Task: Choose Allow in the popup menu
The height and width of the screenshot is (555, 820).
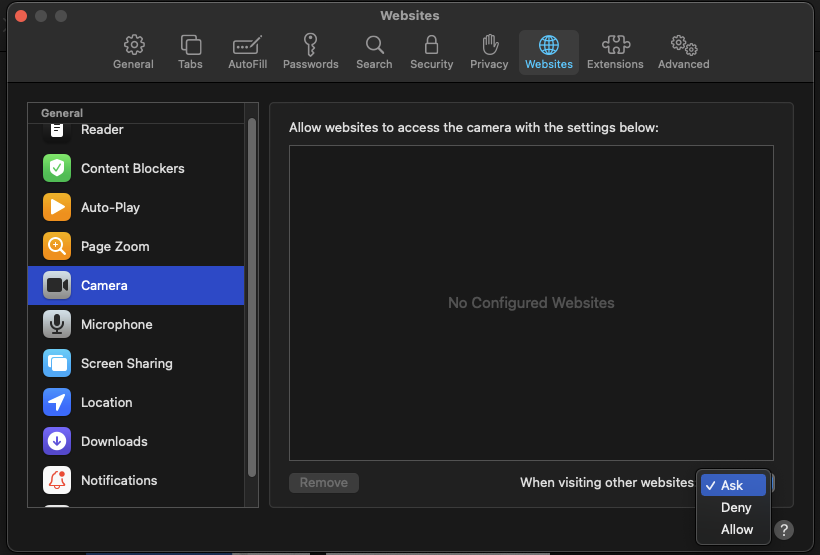Action: [733, 529]
